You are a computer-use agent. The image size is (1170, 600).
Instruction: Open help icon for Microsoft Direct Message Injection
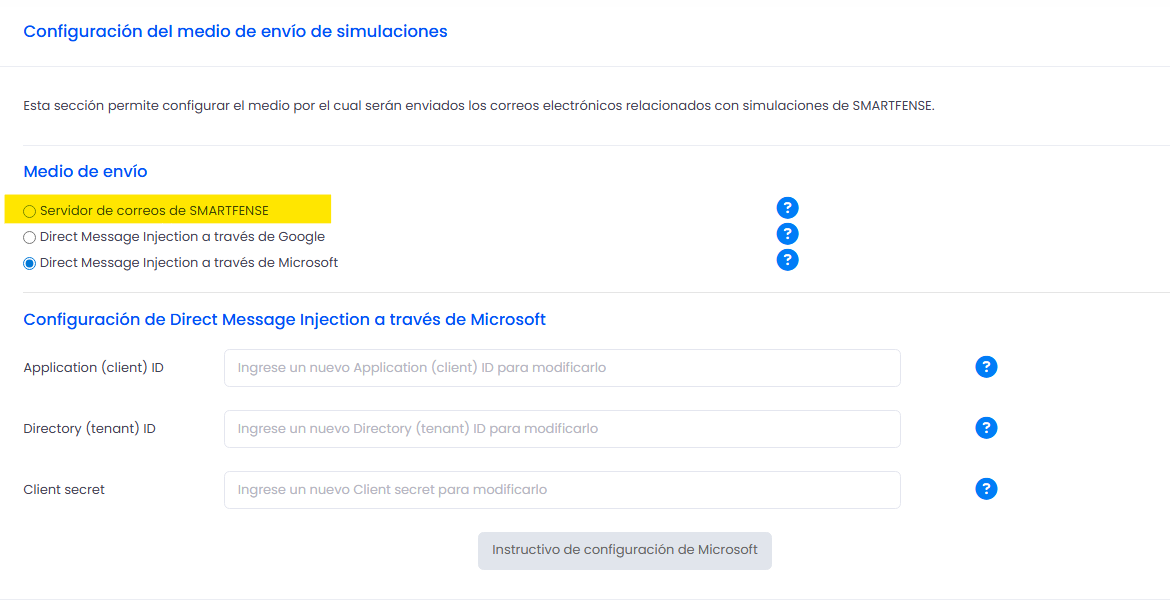point(787,260)
